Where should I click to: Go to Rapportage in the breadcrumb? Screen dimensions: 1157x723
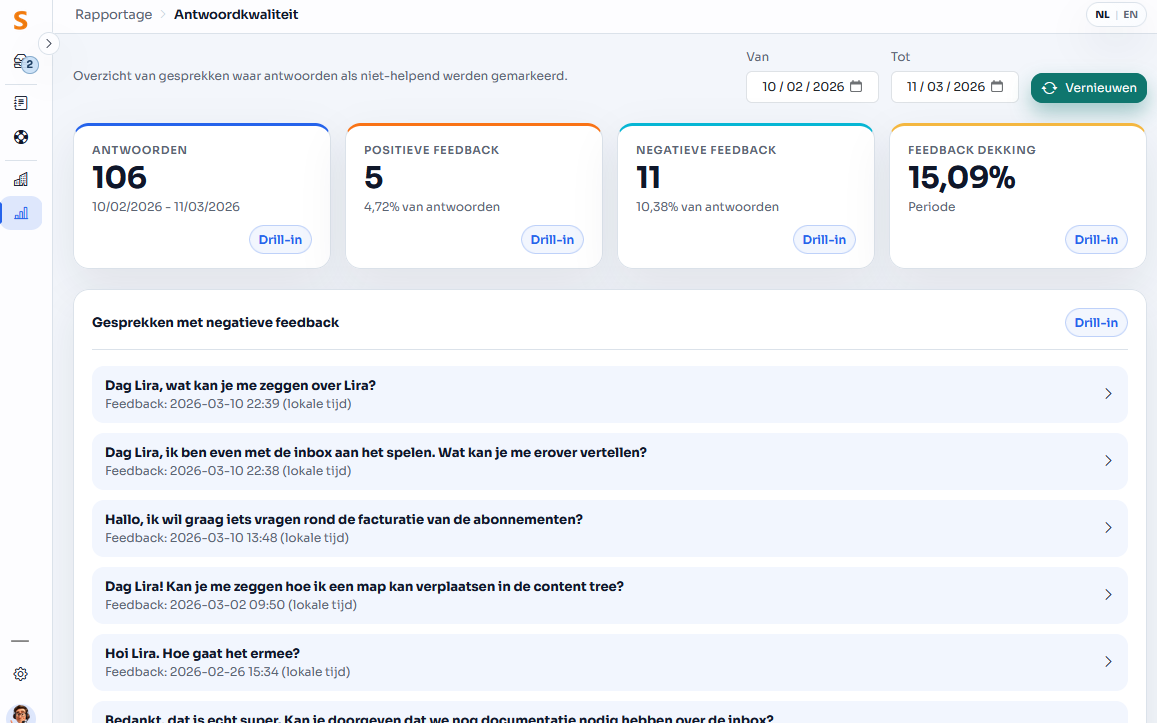coord(113,15)
